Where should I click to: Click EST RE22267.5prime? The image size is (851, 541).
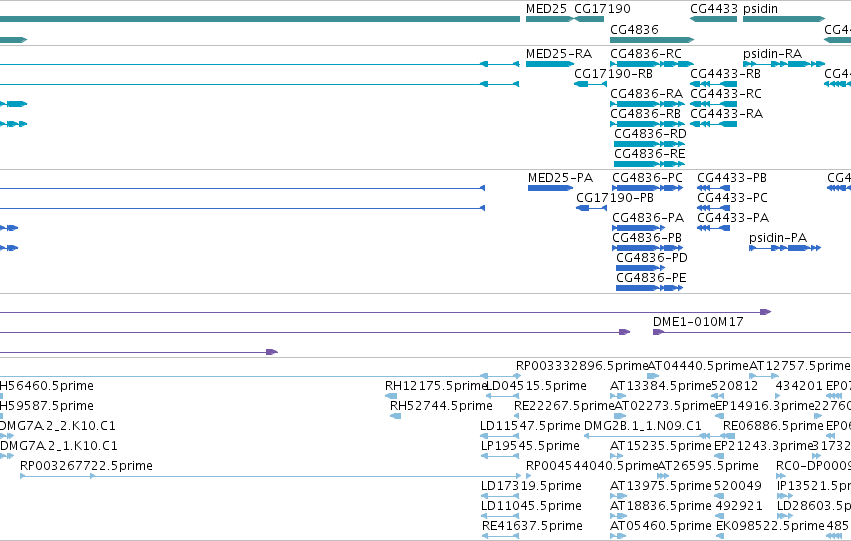point(564,406)
